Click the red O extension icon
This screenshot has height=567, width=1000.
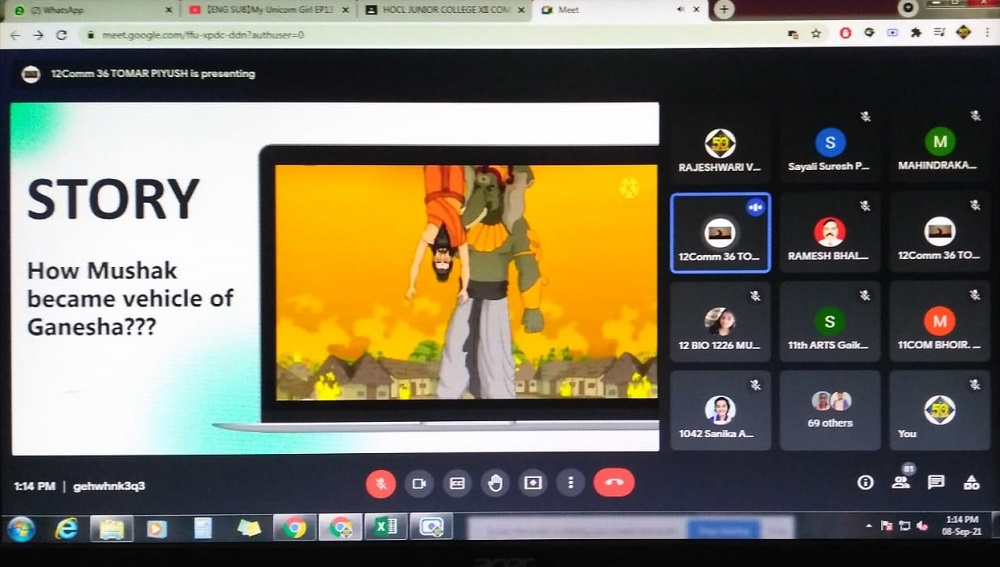pyautogui.click(x=845, y=33)
